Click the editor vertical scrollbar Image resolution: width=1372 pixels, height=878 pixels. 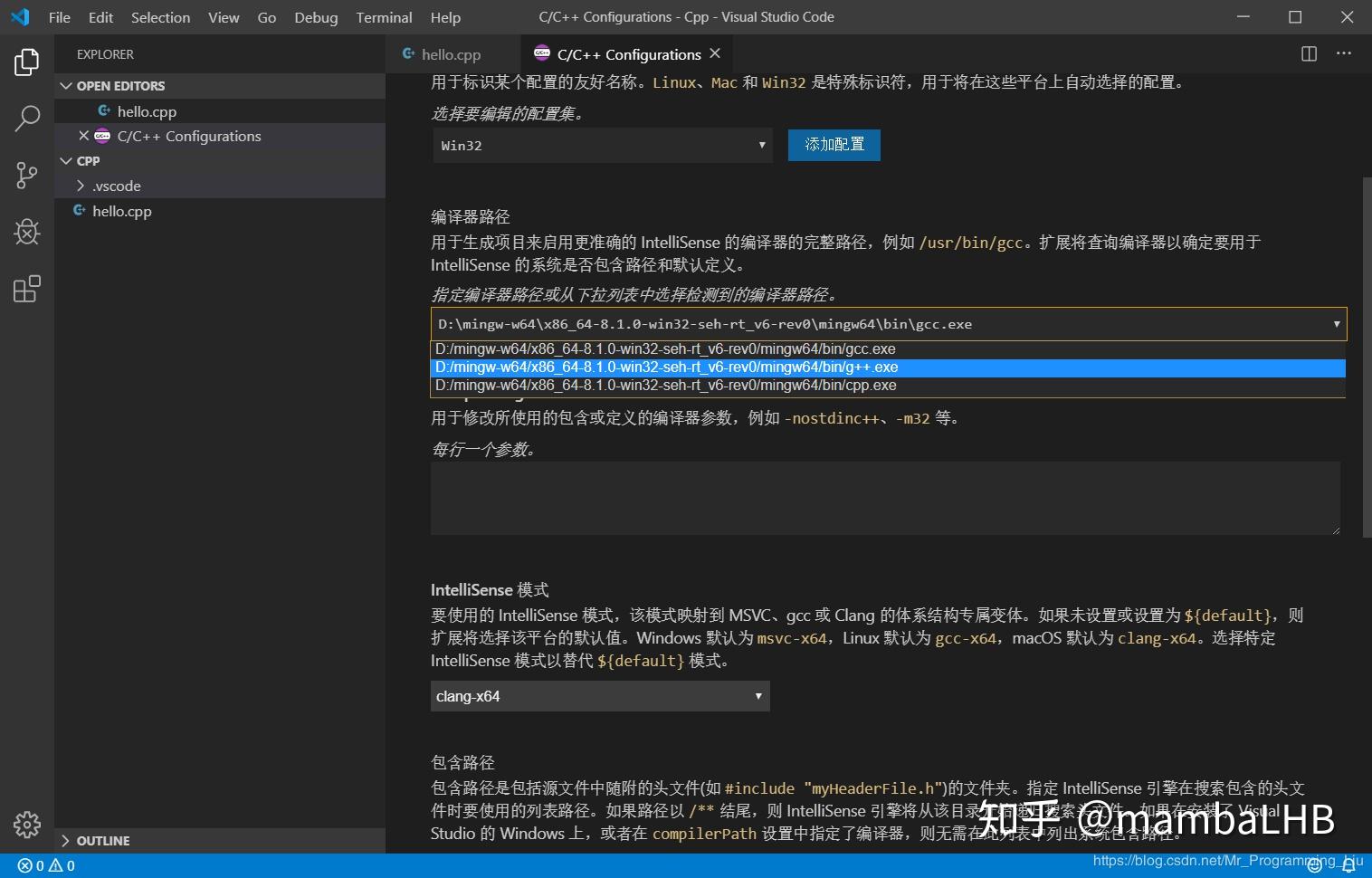coord(1367,358)
